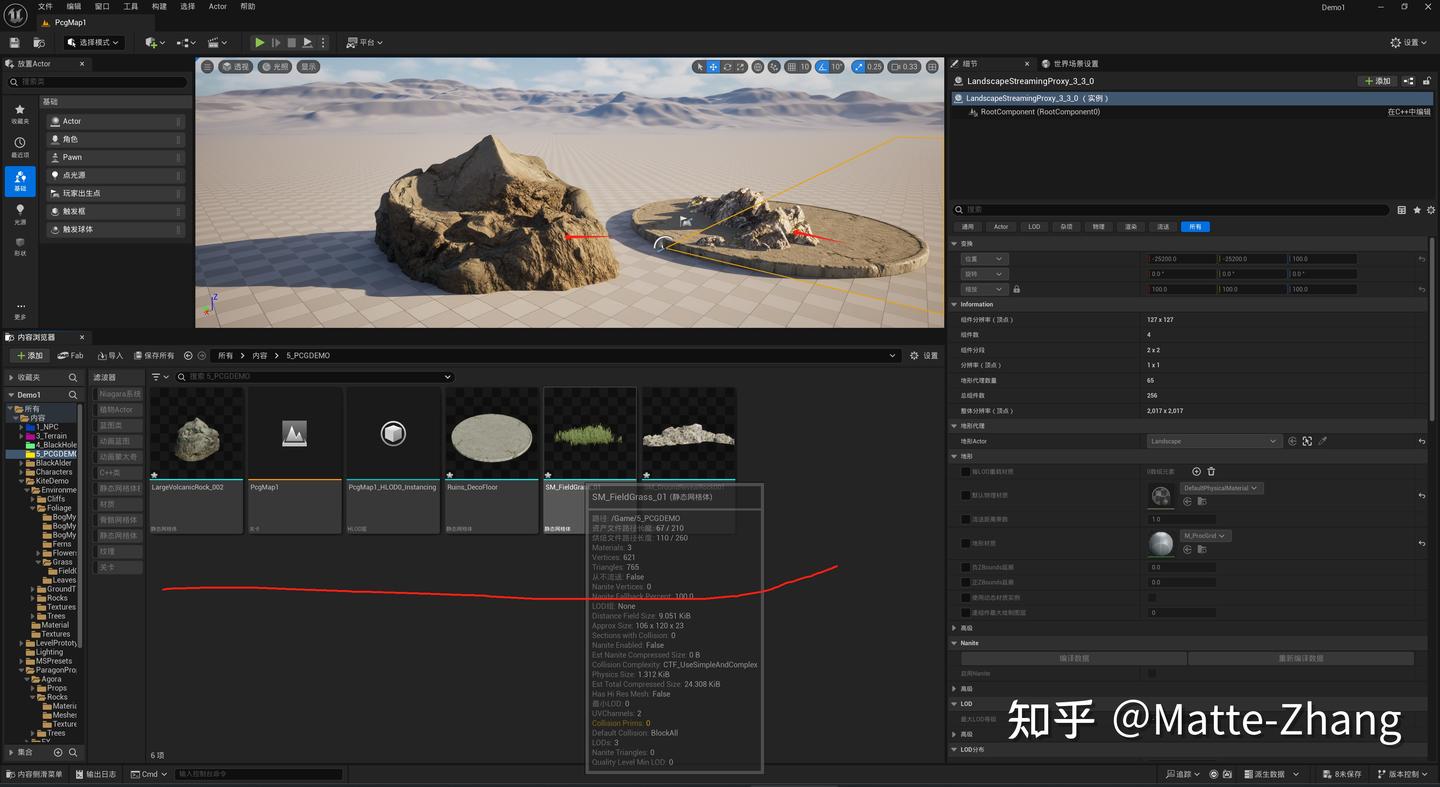Click the eyedropper next to Landscape actor
Viewport: 1440px width, 787px height.
[1322, 441]
